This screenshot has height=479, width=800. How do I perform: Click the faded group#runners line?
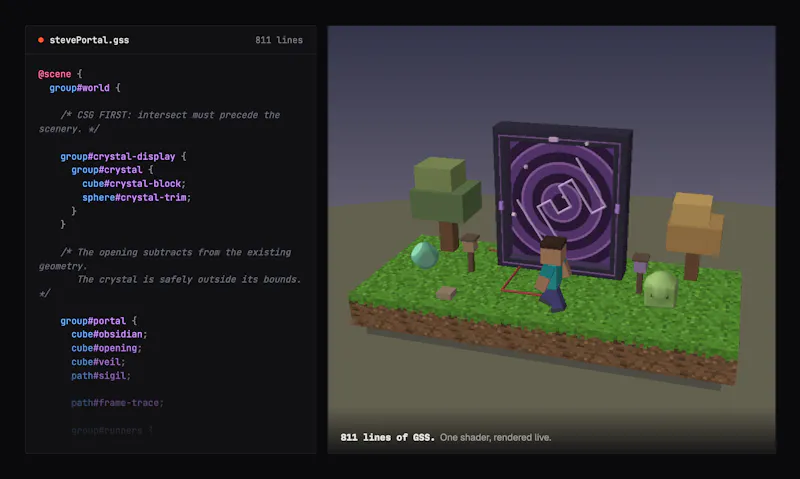tap(112, 430)
